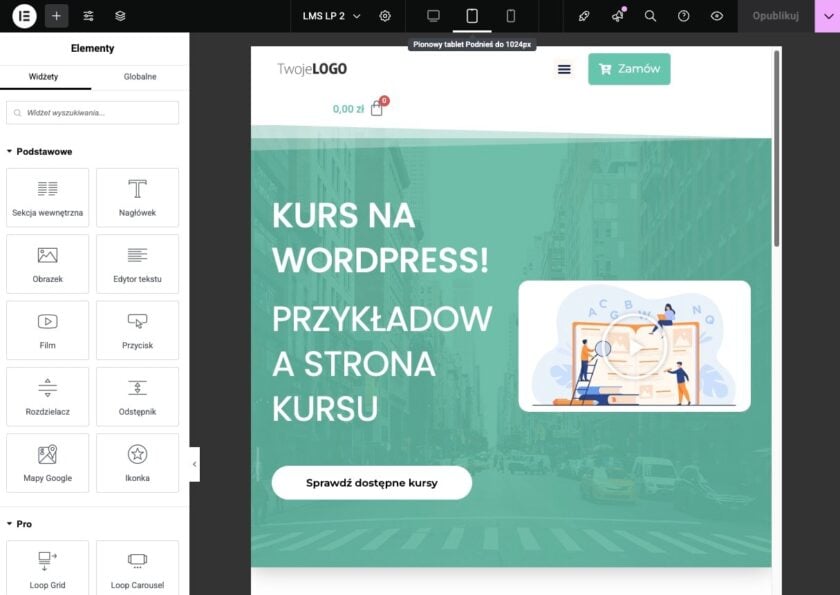Viewport: 840px width, 595px height.
Task: Click the Elementor logo menu
Action: [22, 16]
